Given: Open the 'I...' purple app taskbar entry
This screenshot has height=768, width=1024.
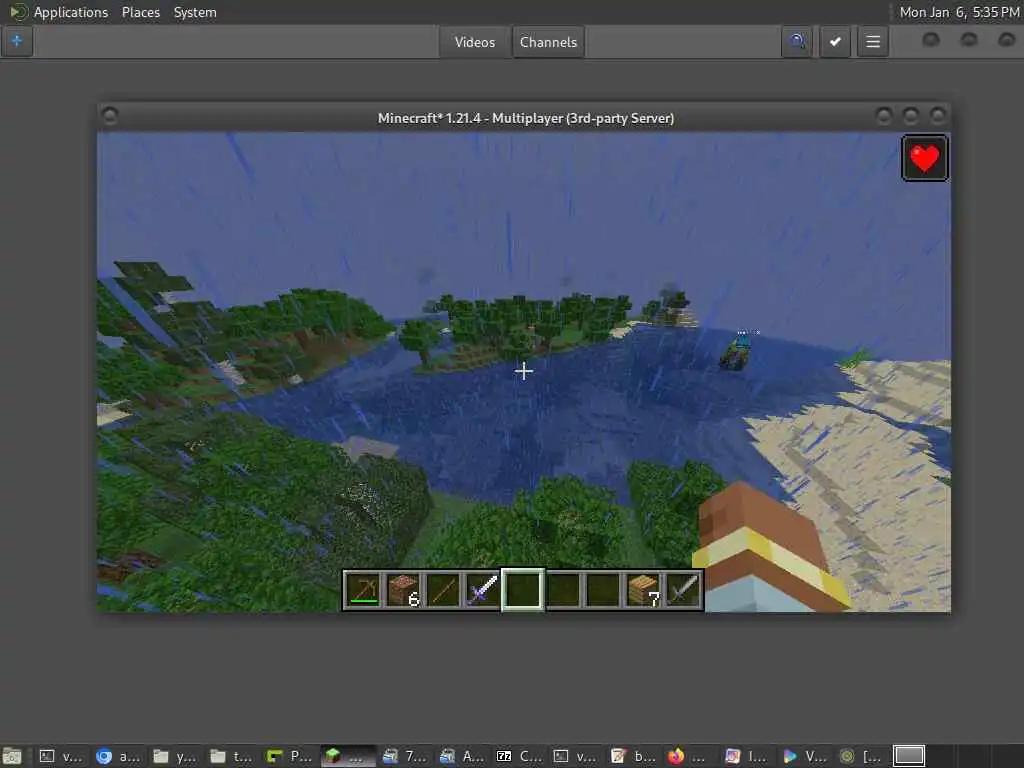Looking at the screenshot, I should coord(745,756).
